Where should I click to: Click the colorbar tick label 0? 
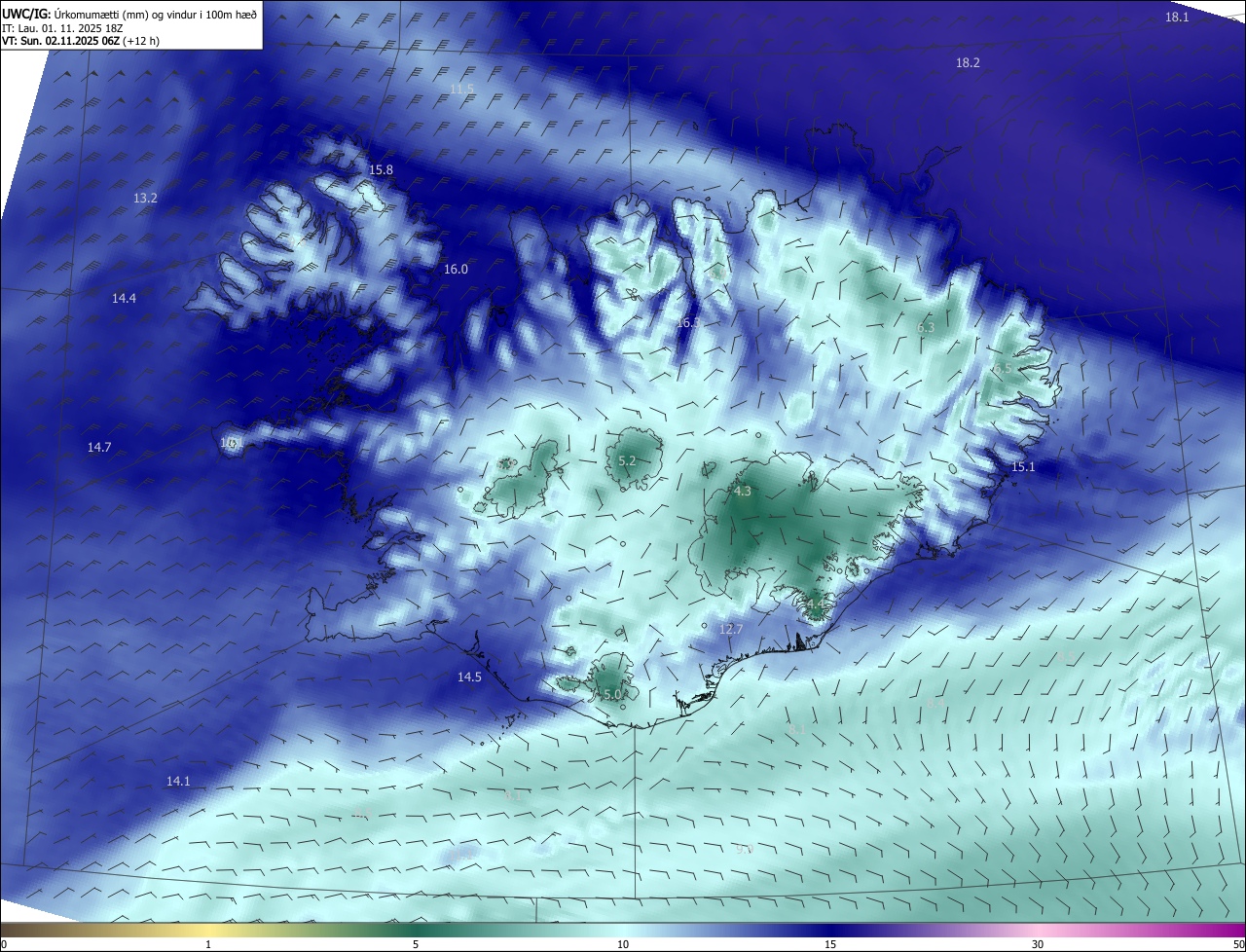4,944
